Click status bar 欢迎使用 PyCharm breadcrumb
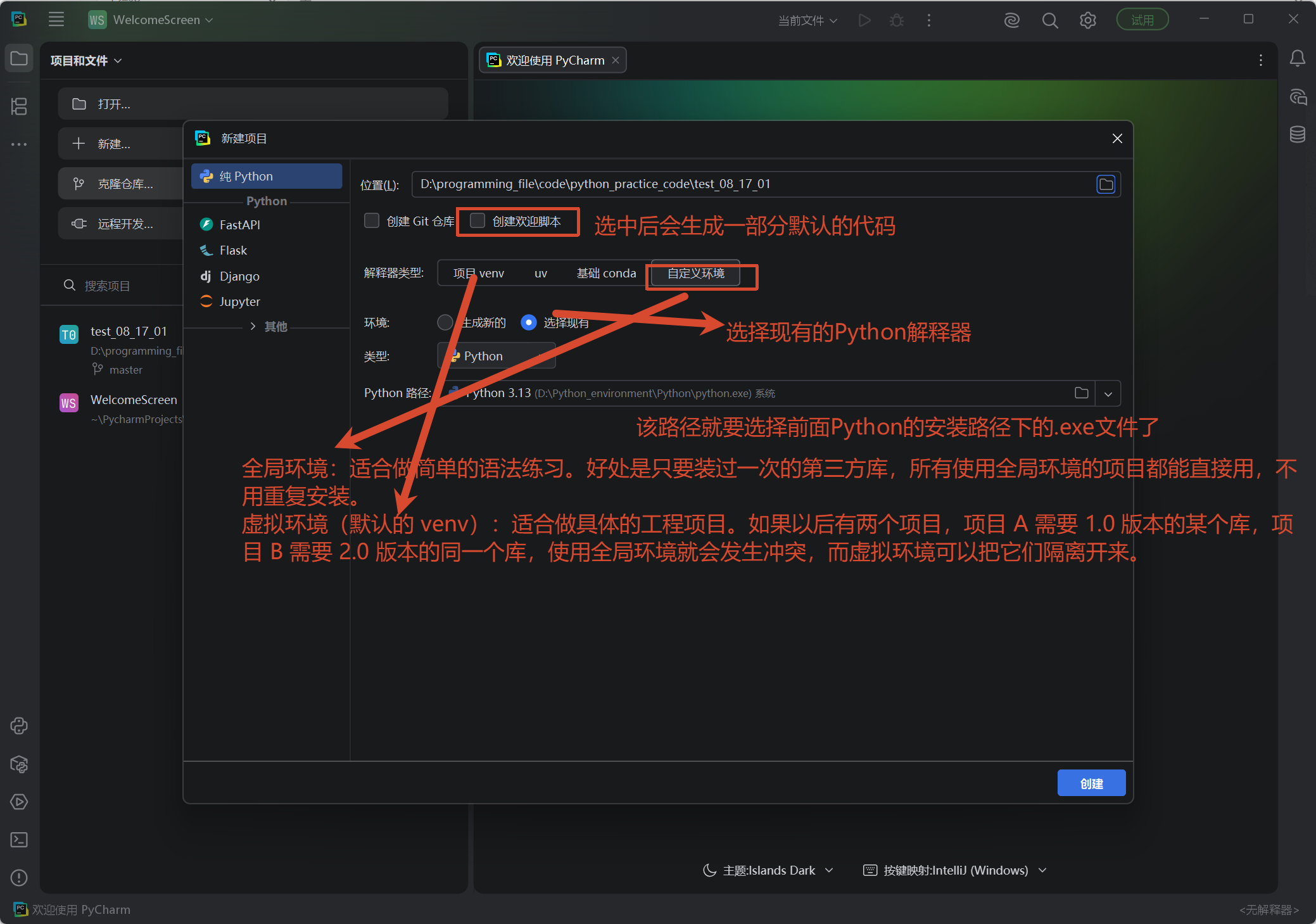1316x924 pixels. [72, 910]
